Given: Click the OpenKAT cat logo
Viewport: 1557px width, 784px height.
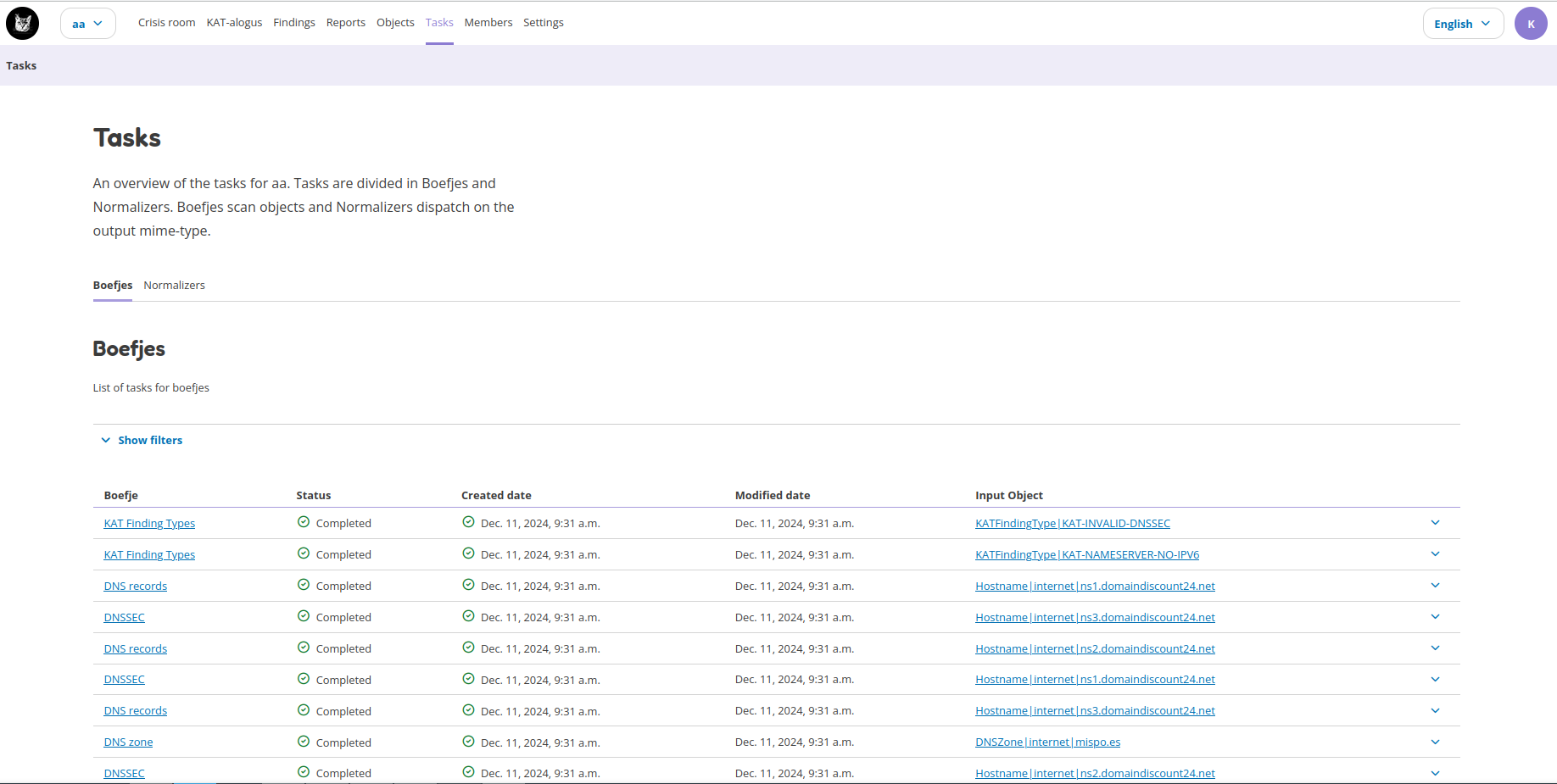Looking at the screenshot, I should (22, 23).
